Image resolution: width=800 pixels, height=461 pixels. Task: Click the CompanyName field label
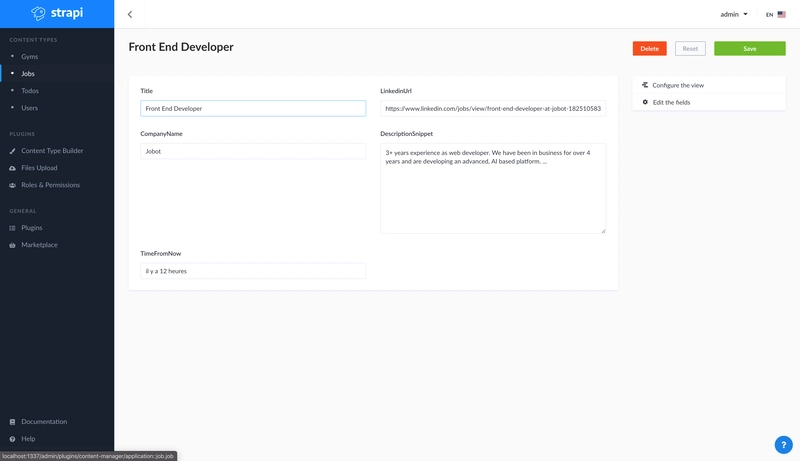(161, 134)
